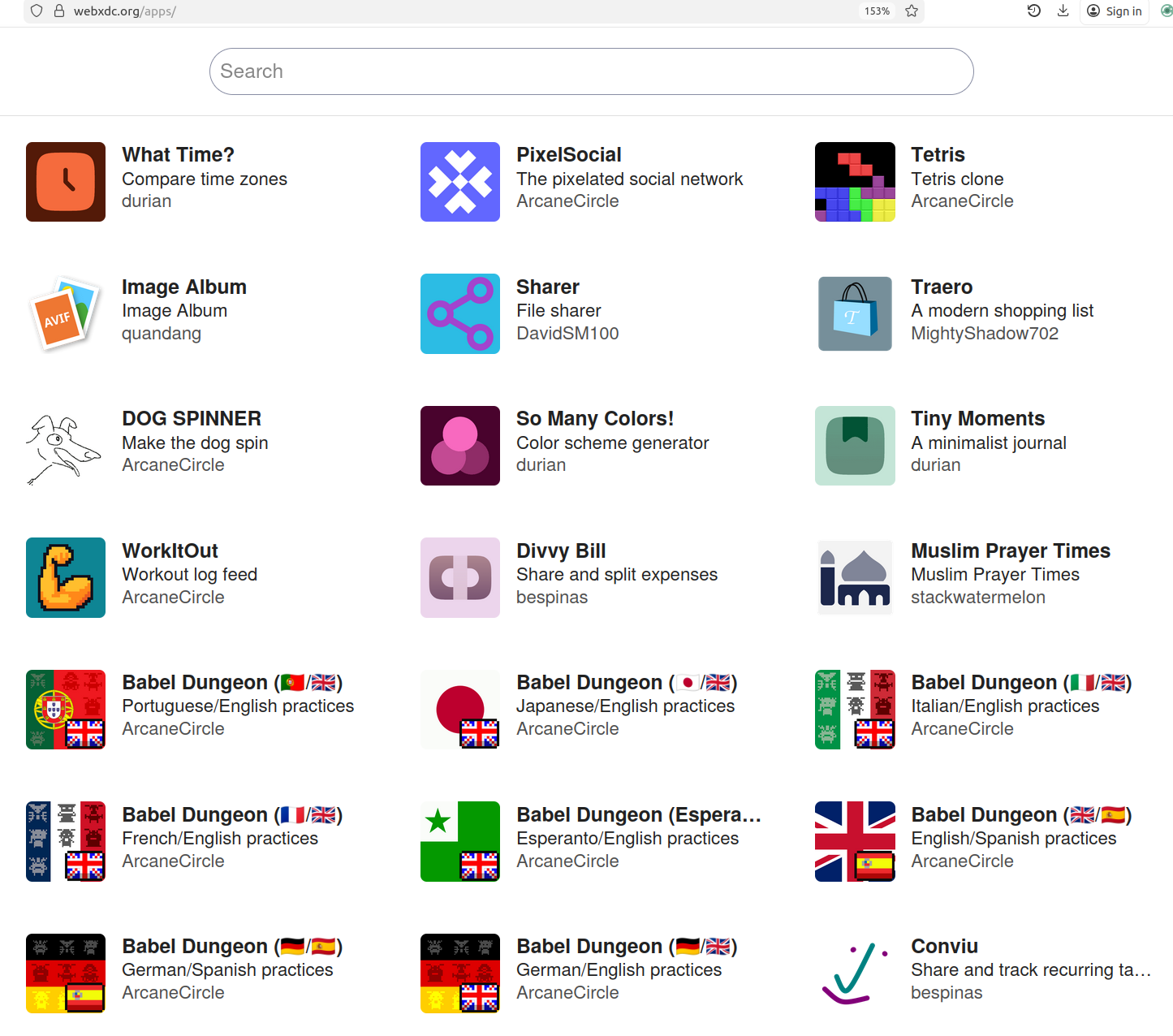Image resolution: width=1173 pixels, height=1036 pixels.
Task: Open the Traero shopping bag icon
Action: click(855, 314)
